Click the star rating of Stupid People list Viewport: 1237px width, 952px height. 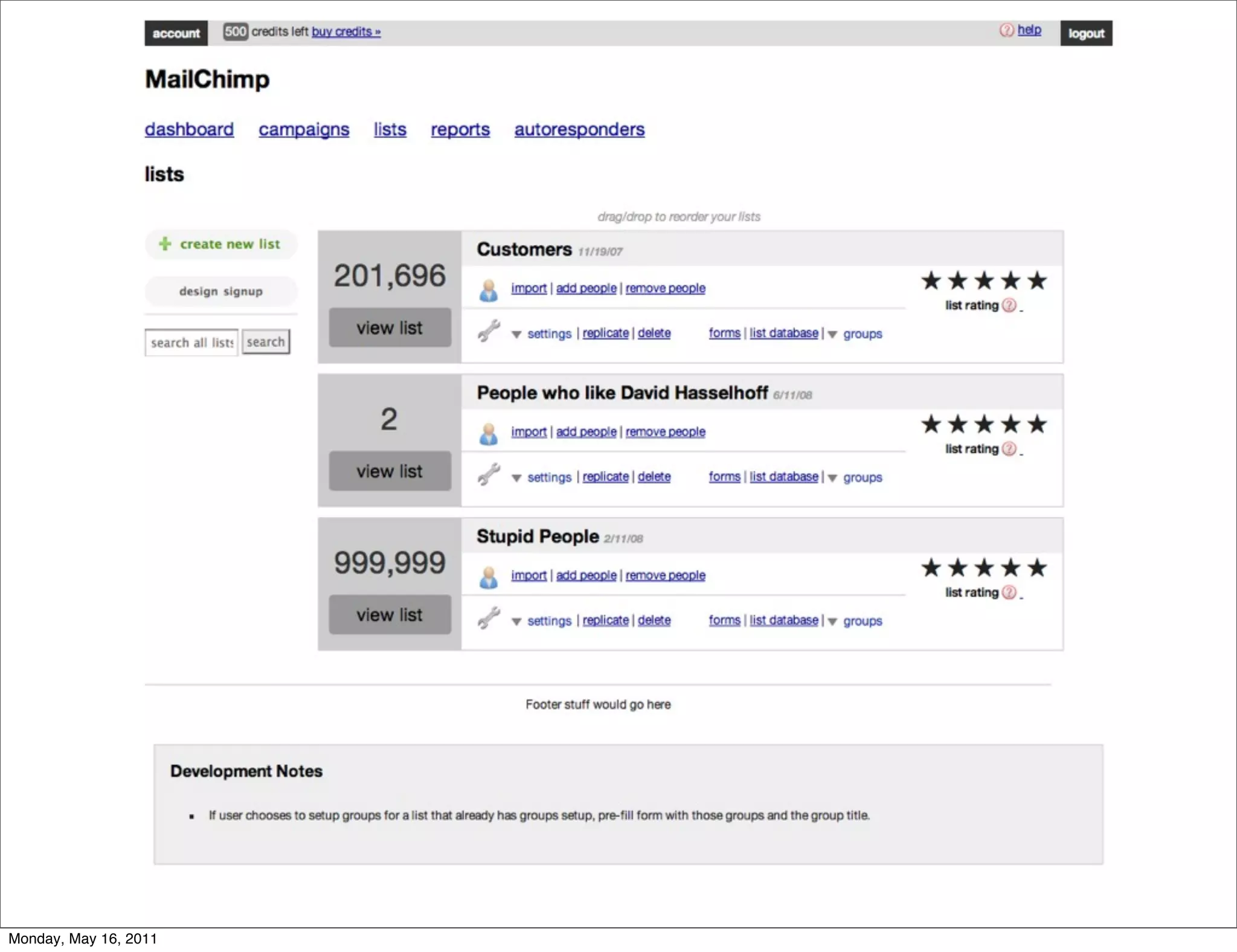click(984, 568)
